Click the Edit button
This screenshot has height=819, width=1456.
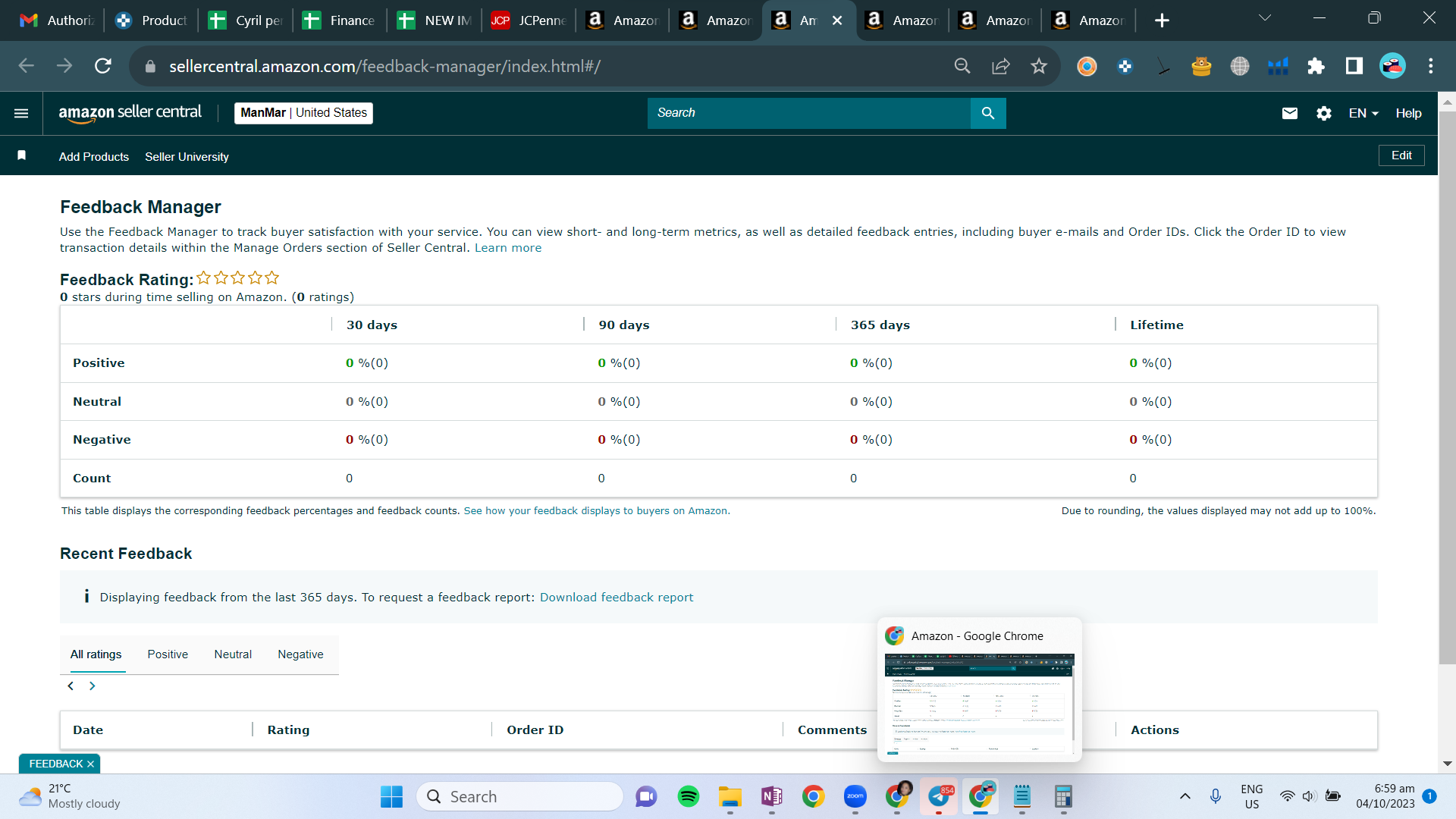tap(1401, 155)
